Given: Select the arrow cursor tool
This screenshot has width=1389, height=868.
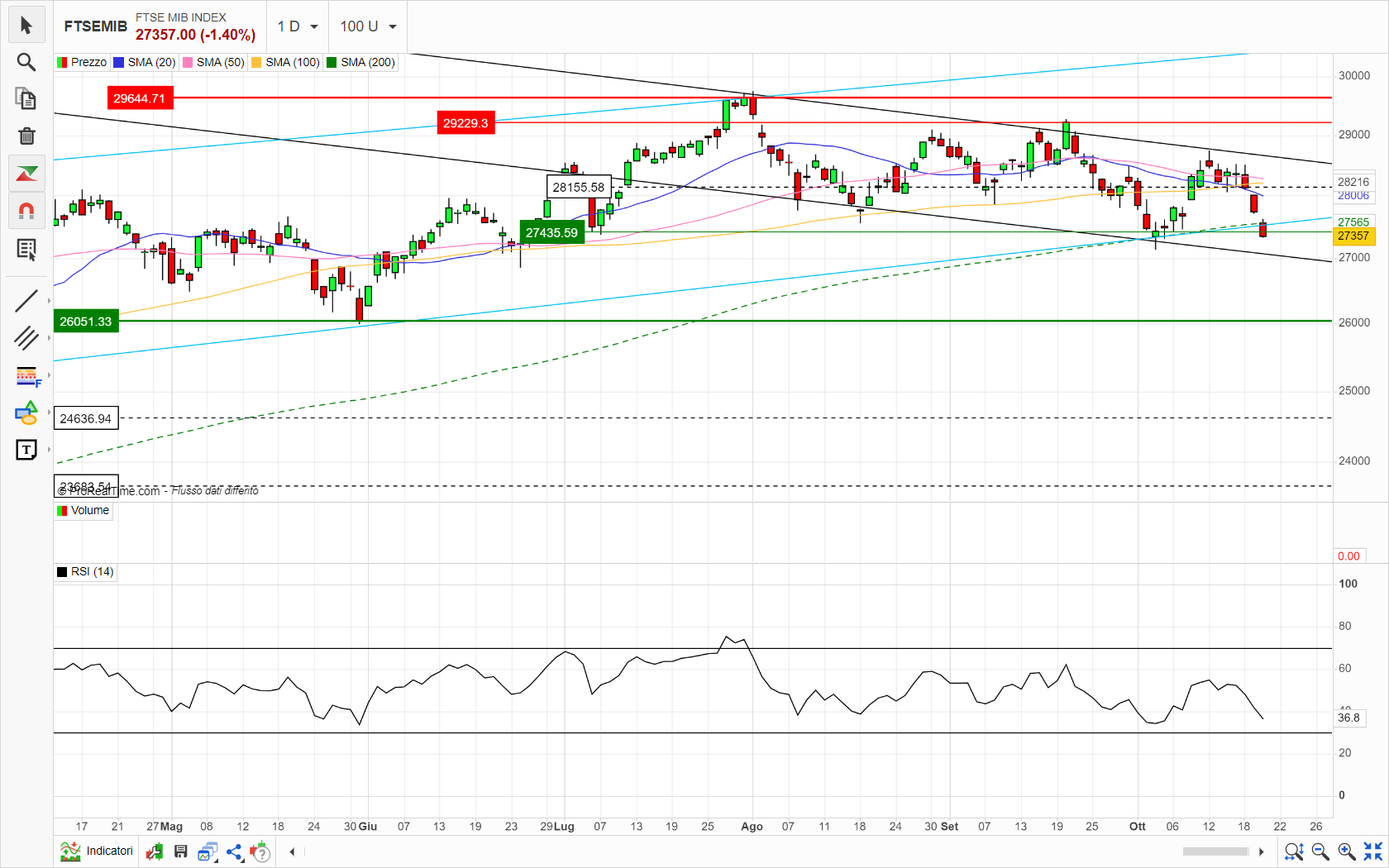Looking at the screenshot, I should (26, 26).
